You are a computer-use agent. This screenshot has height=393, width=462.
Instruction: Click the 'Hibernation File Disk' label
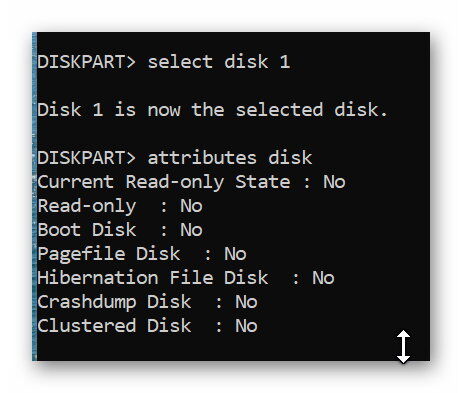[x=153, y=278]
